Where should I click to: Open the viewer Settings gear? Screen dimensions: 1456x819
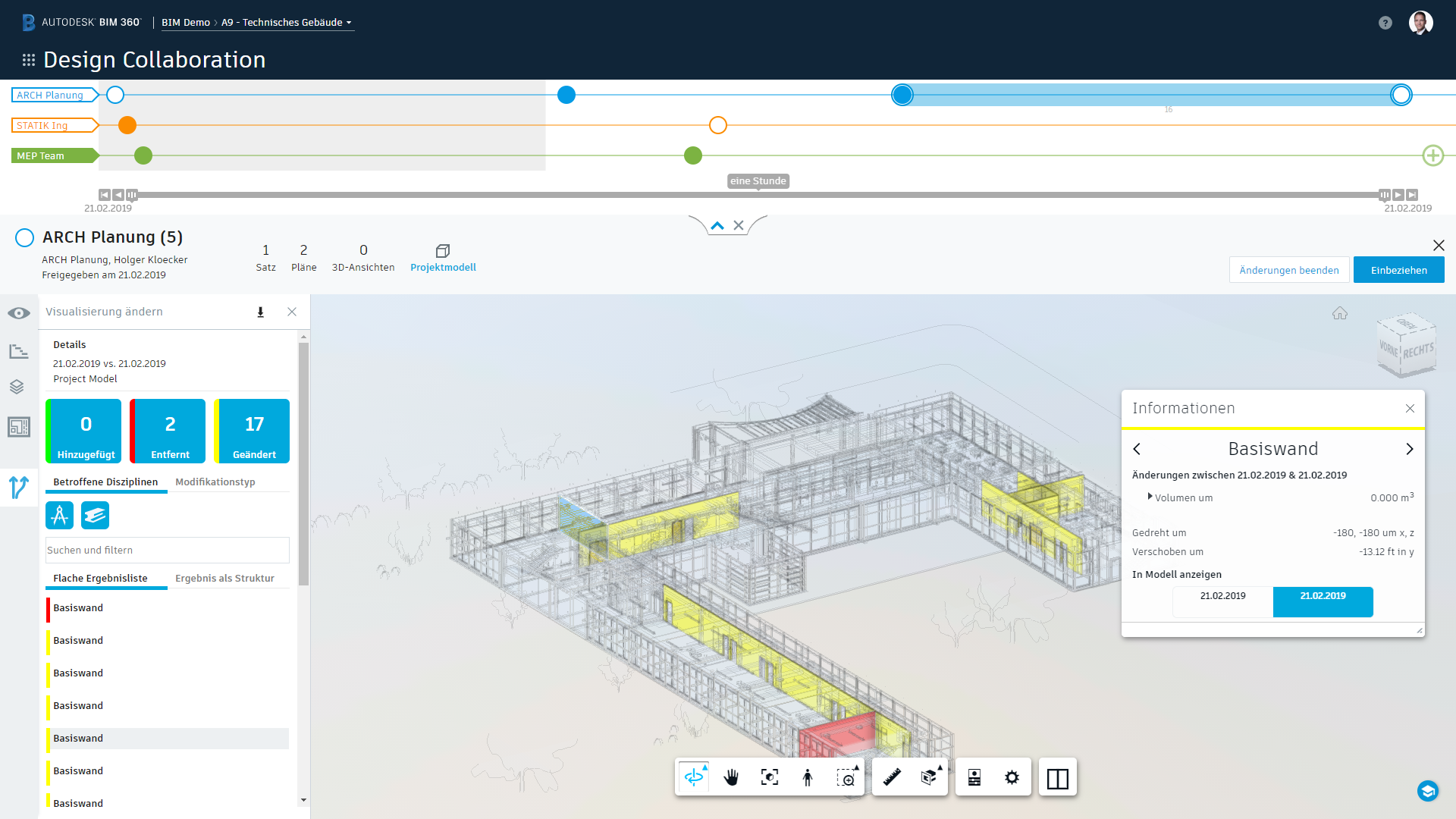[1012, 777]
